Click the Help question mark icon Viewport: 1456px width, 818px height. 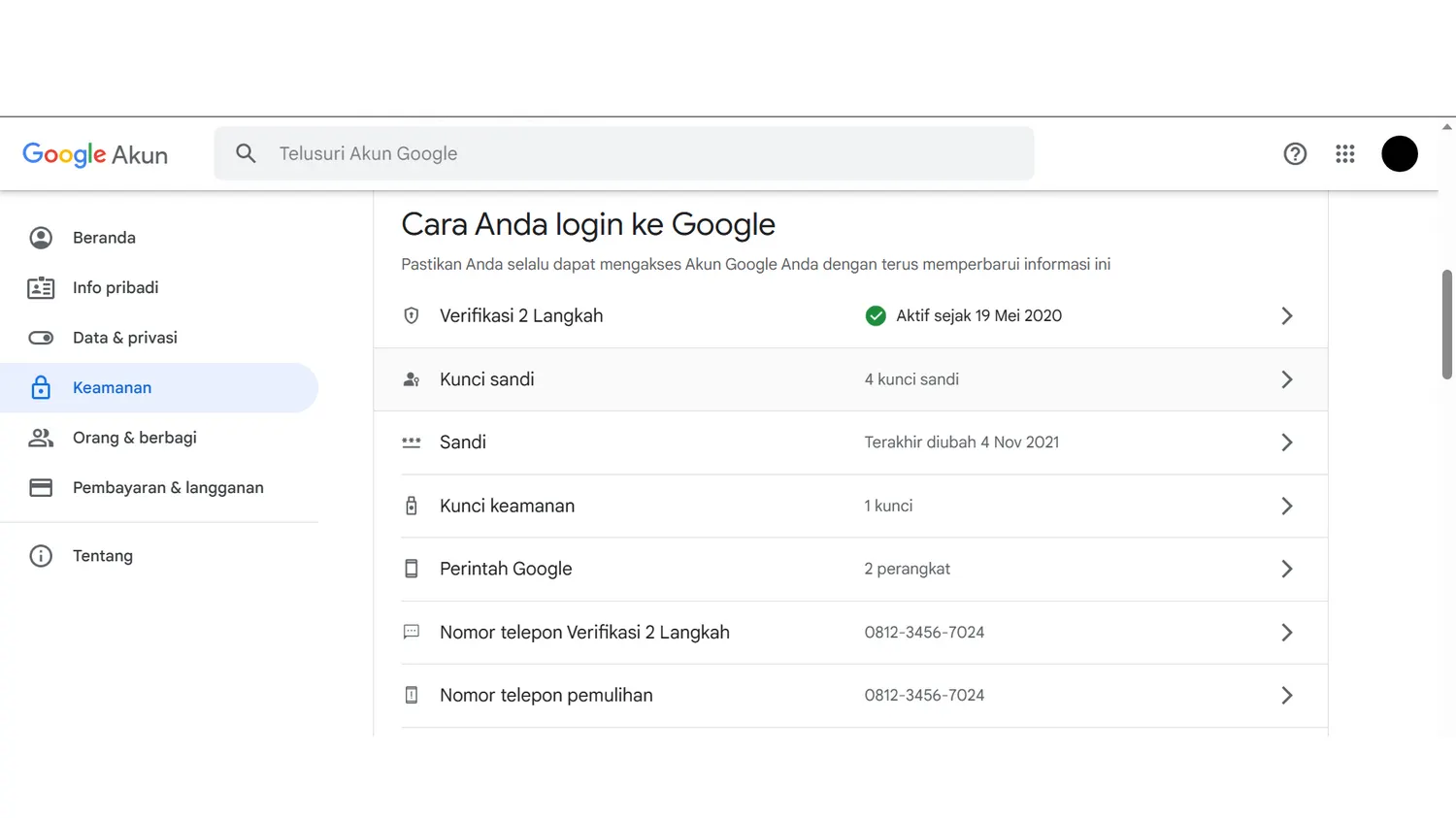(1295, 153)
